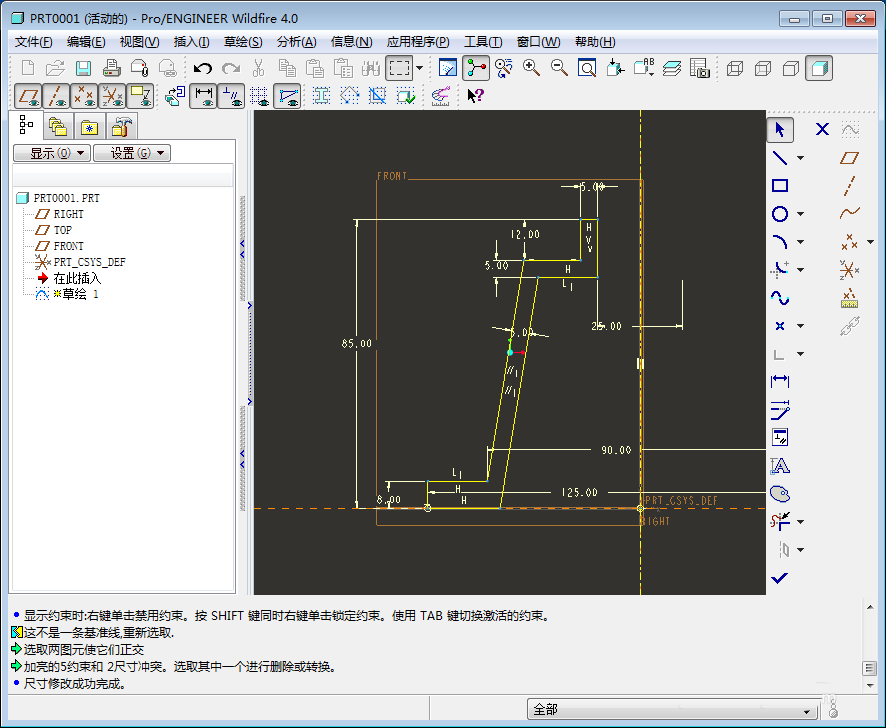Toggle sketch constraint display

231,96
